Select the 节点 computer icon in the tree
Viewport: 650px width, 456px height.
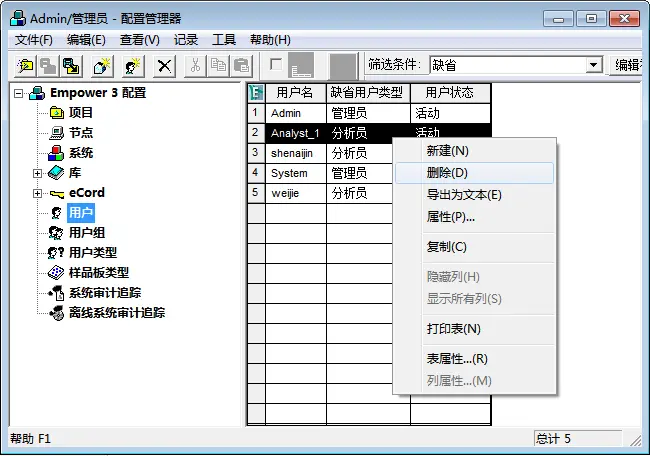click(56, 133)
